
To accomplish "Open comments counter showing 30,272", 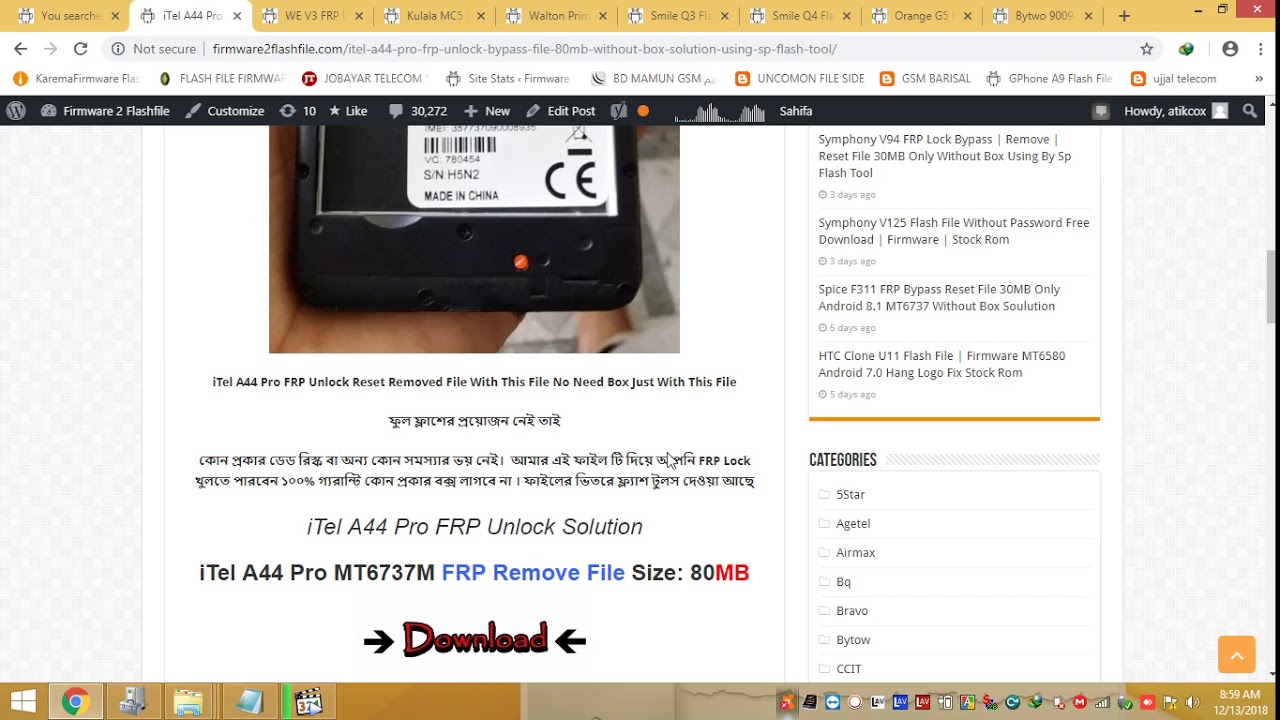I will (x=418, y=111).
